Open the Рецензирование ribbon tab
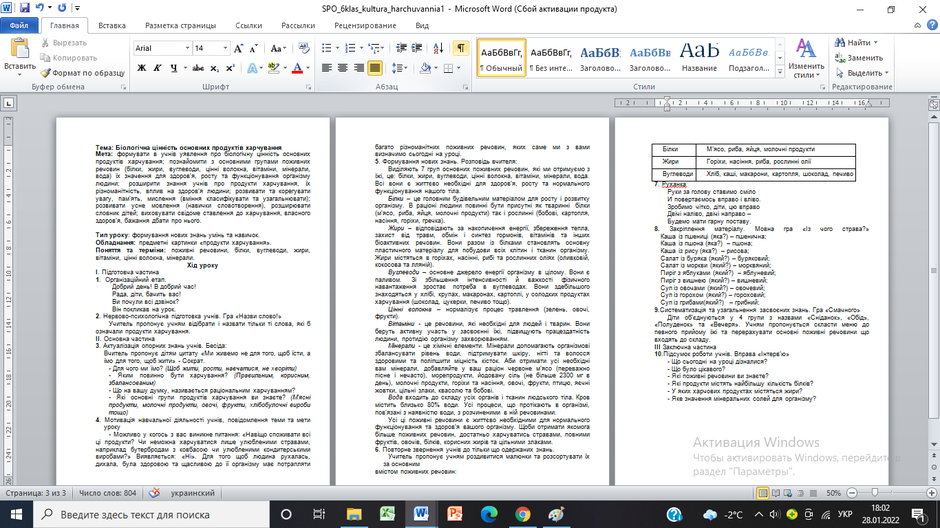 365,26
